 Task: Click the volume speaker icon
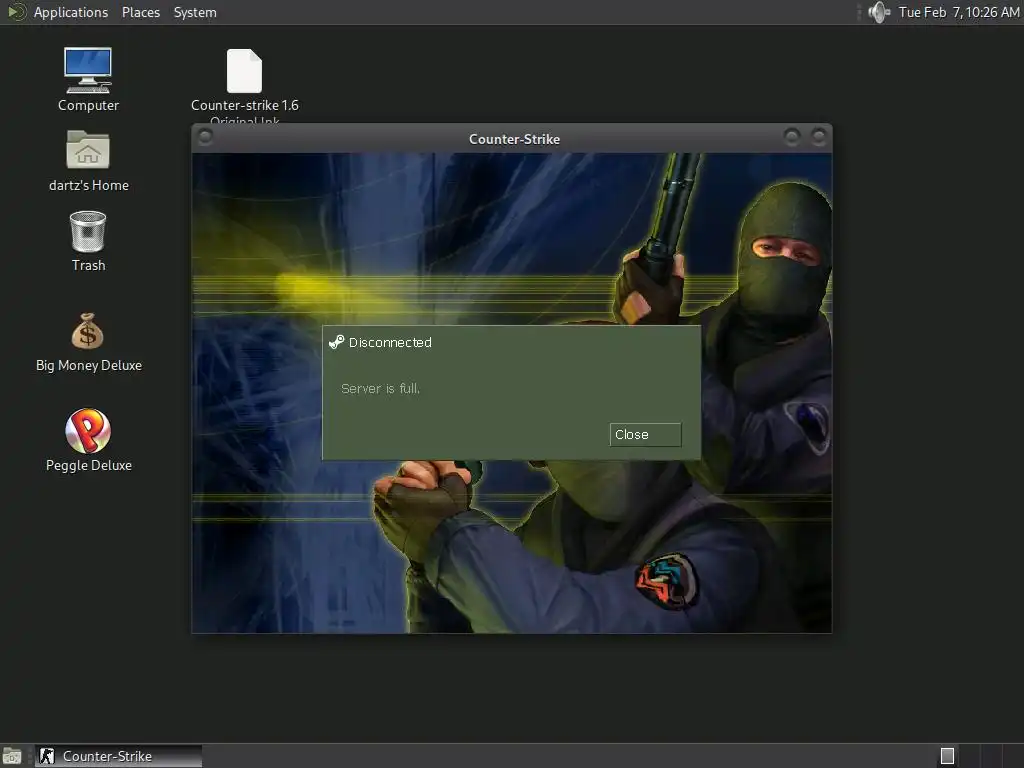point(879,12)
